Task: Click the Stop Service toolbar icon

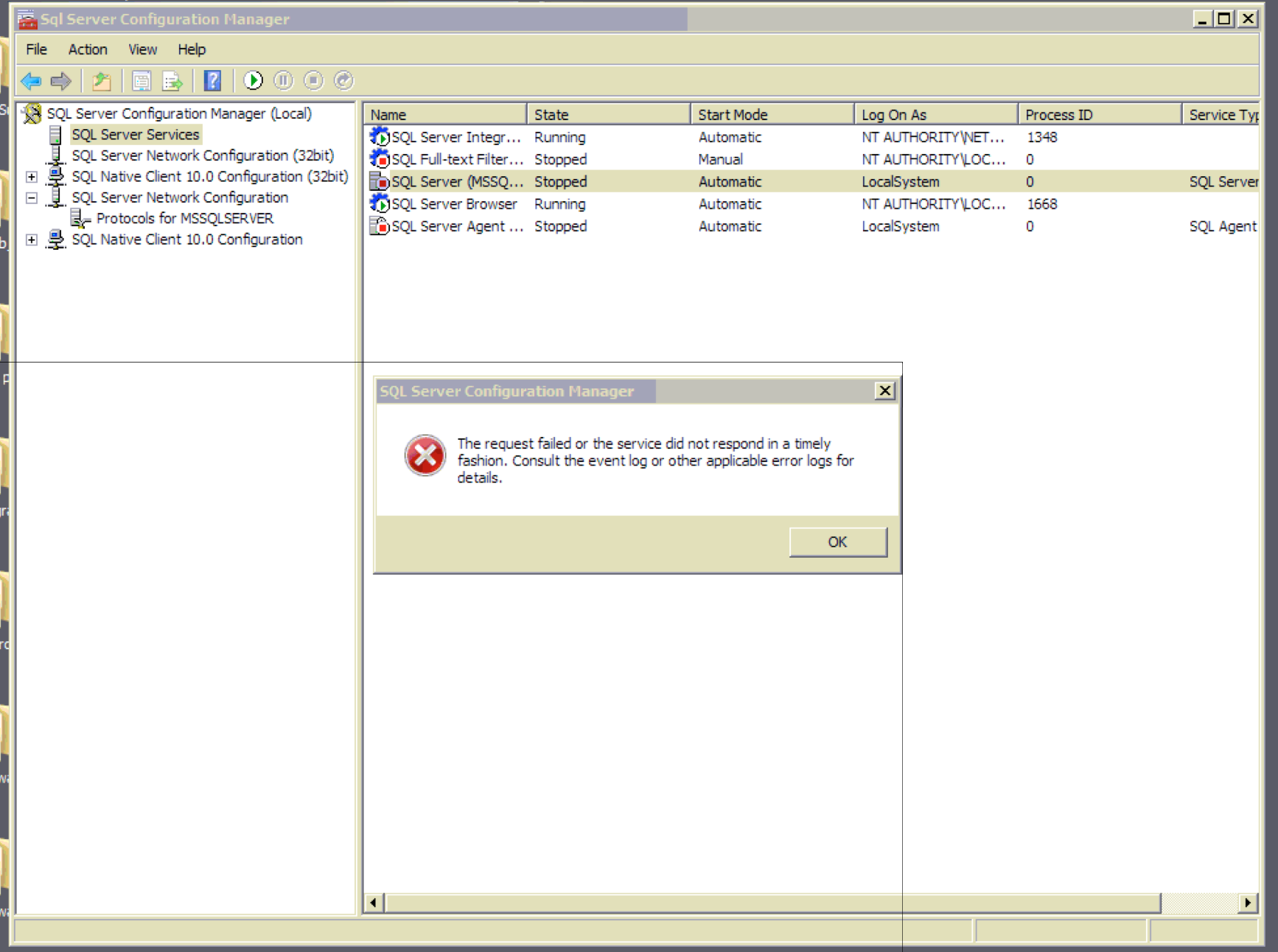Action: pos(314,80)
